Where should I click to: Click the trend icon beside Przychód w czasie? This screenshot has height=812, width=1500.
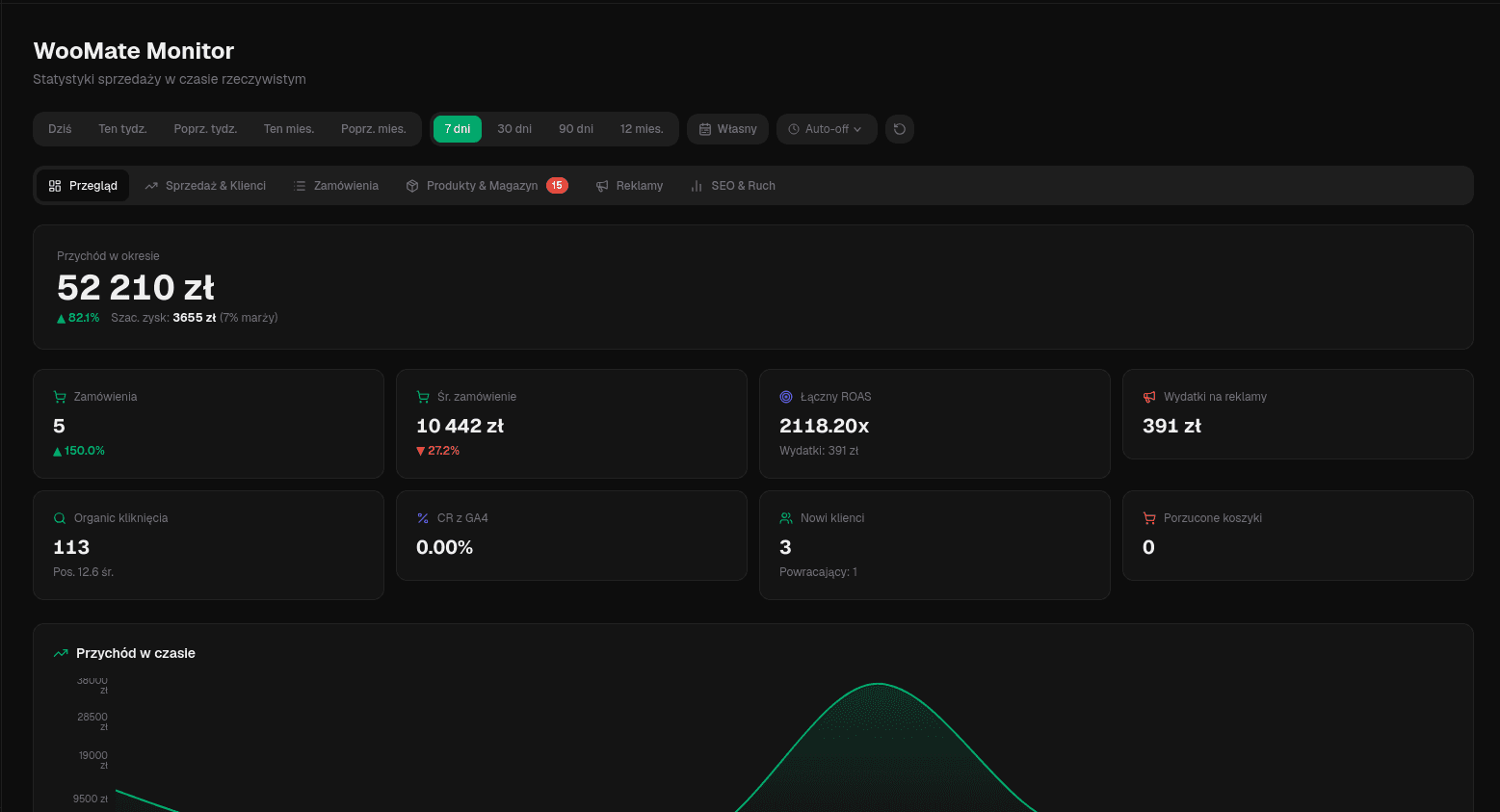tap(61, 653)
